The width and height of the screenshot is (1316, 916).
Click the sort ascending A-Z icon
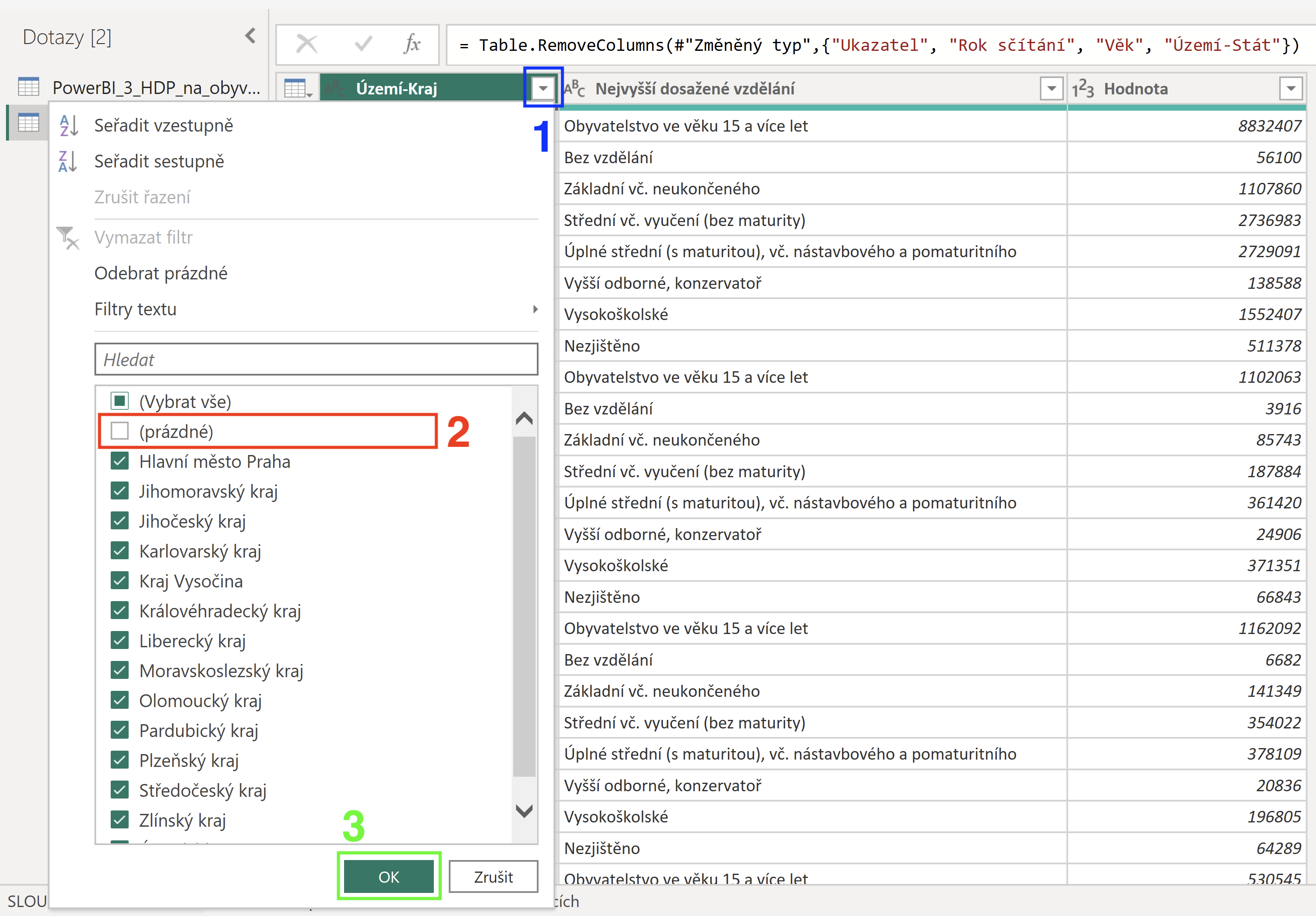tap(68, 126)
